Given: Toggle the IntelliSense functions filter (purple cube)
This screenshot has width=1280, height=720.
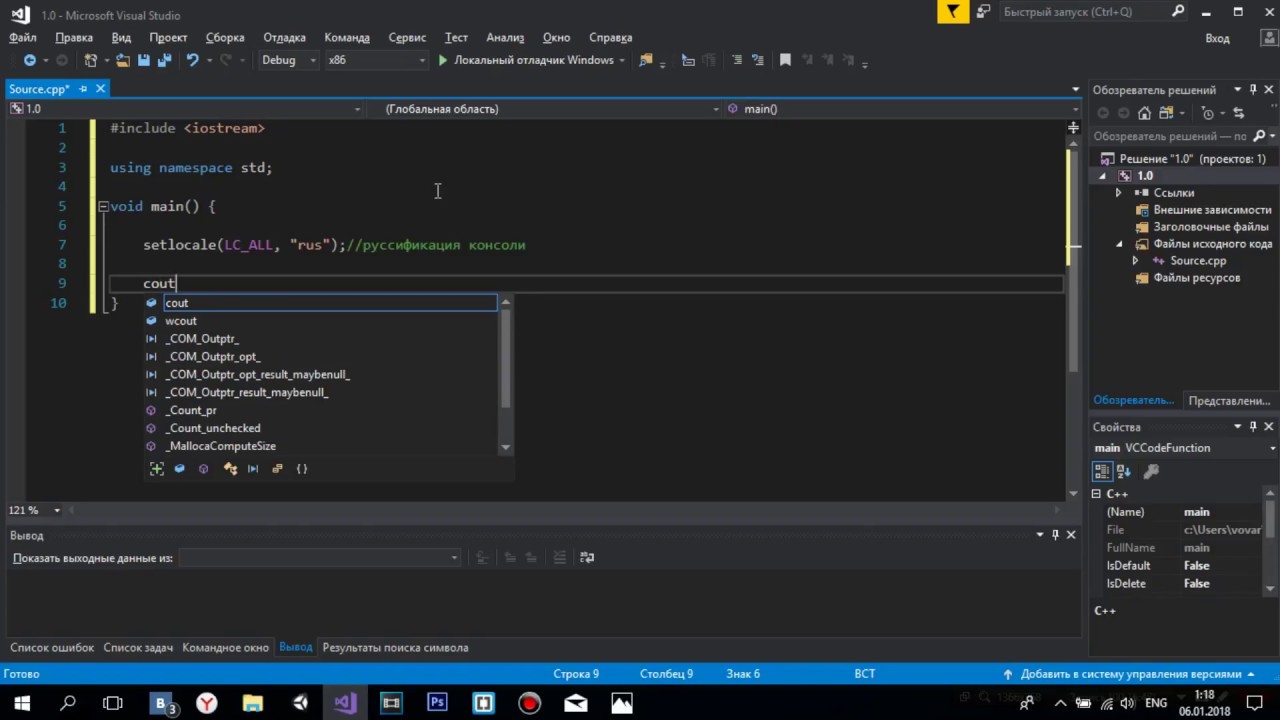Looking at the screenshot, I should (204, 468).
